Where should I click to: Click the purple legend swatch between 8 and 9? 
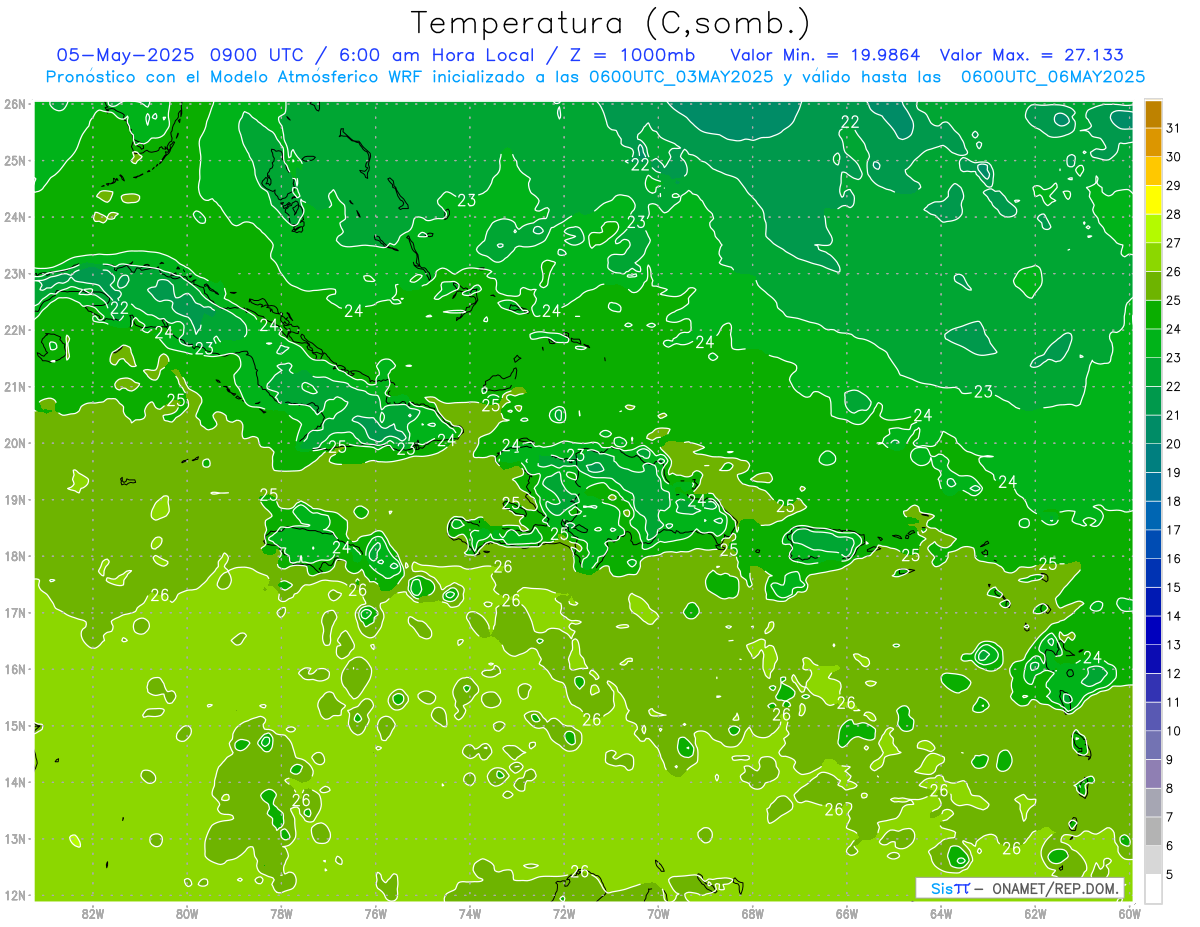1154,773
